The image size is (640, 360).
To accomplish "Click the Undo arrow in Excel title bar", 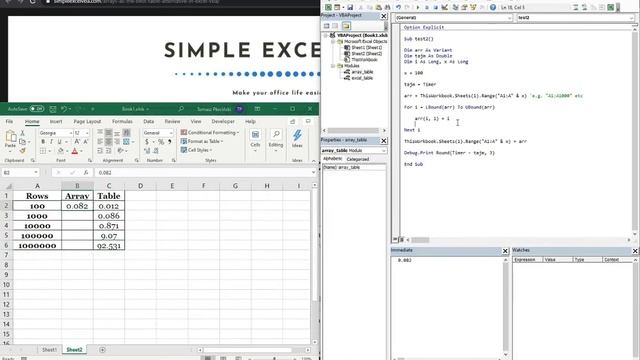I will tap(64, 109).
